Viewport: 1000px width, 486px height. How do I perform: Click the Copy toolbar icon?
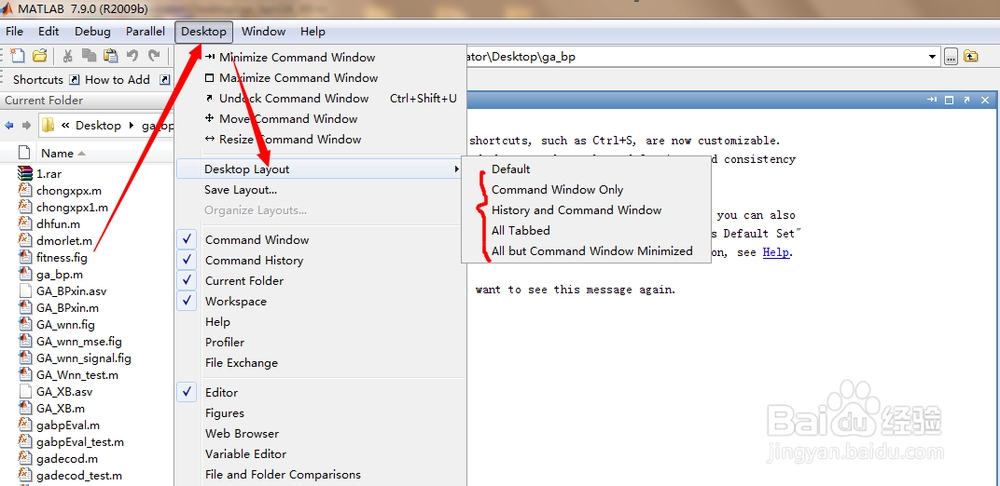[89, 55]
